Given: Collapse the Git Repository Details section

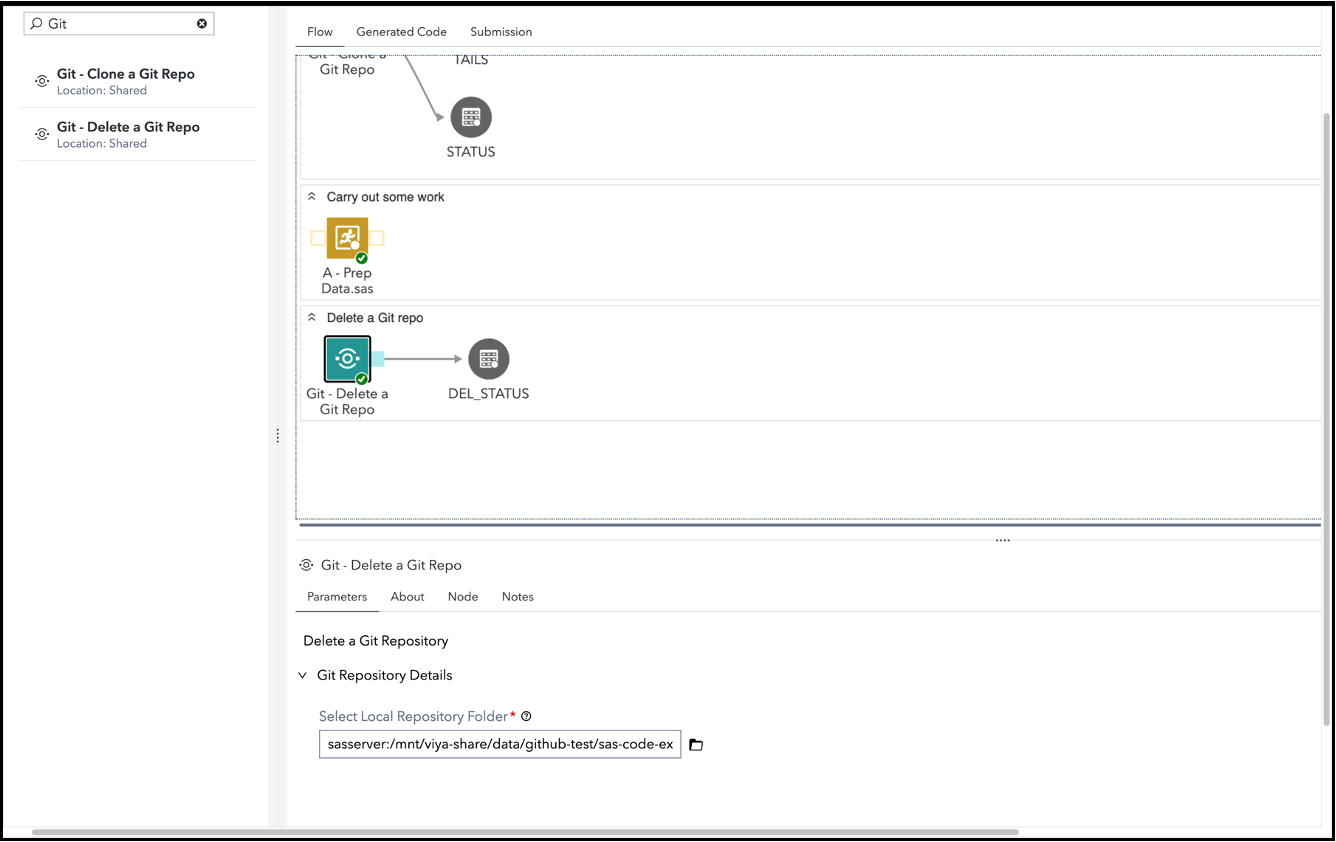Looking at the screenshot, I should coord(303,676).
